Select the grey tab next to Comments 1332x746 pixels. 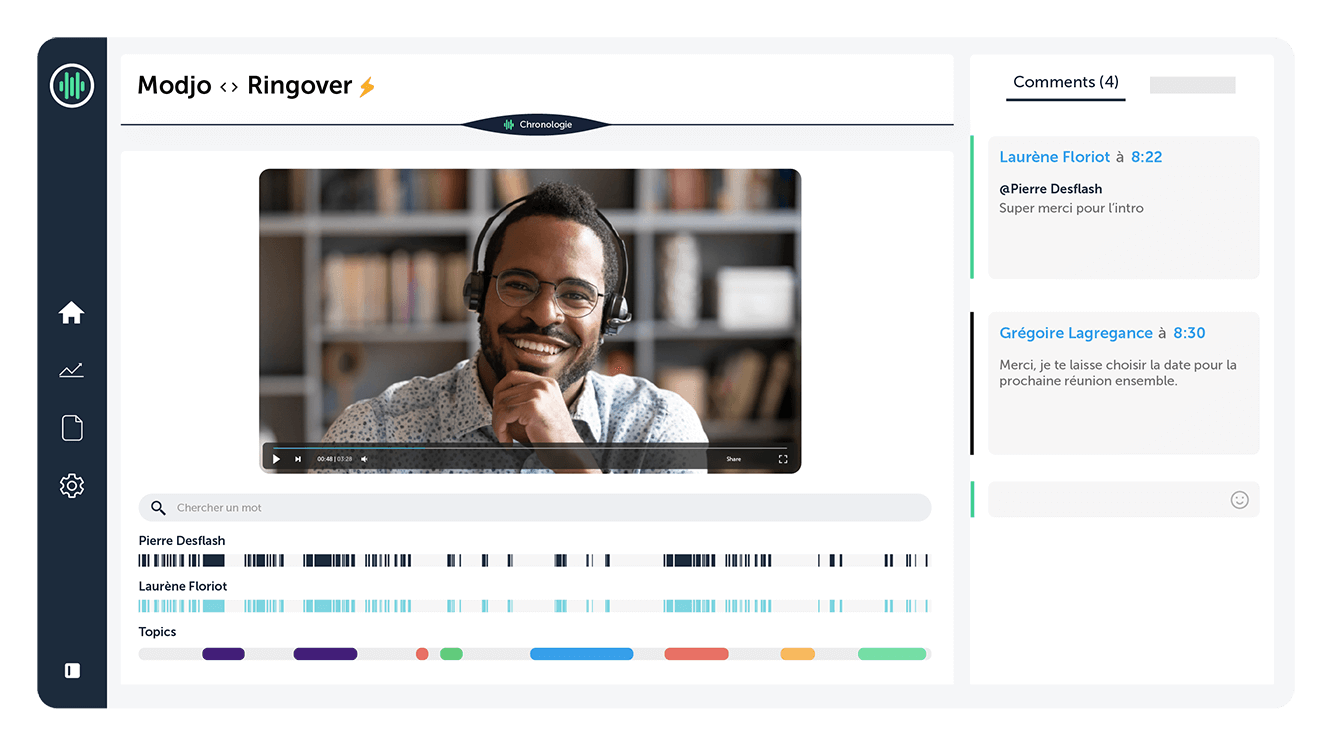(1192, 84)
